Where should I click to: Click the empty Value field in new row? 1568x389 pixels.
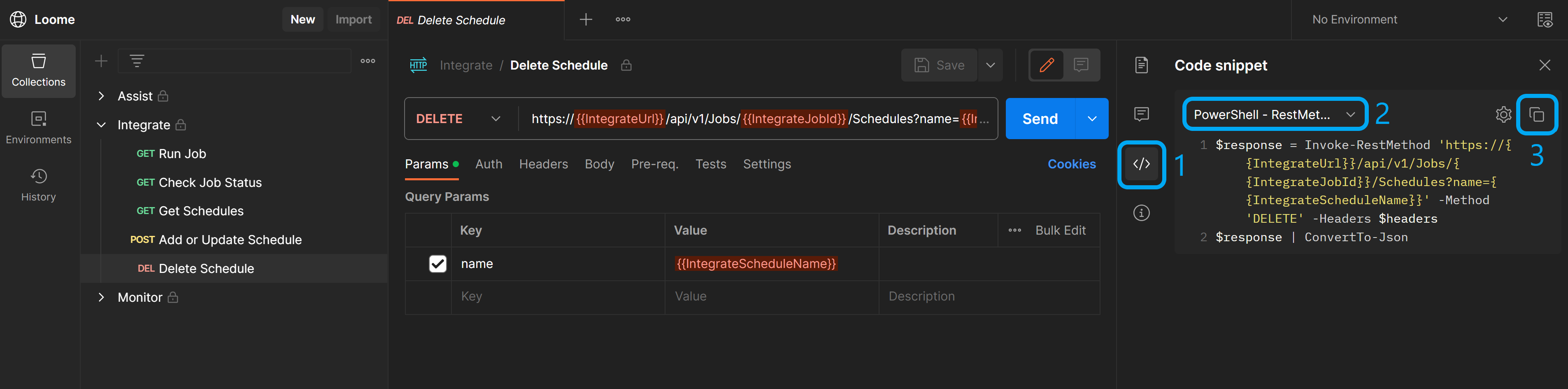tap(771, 297)
